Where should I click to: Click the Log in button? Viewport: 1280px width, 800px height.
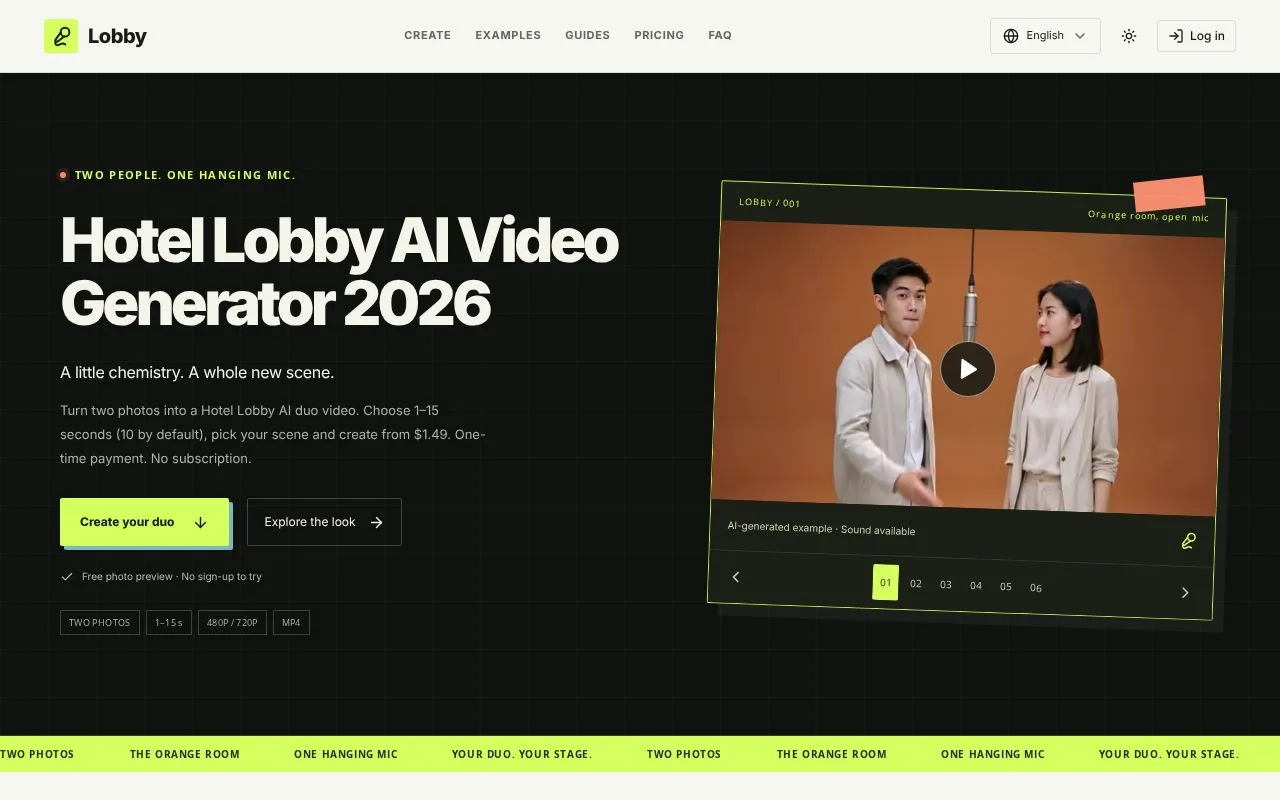click(x=1196, y=36)
